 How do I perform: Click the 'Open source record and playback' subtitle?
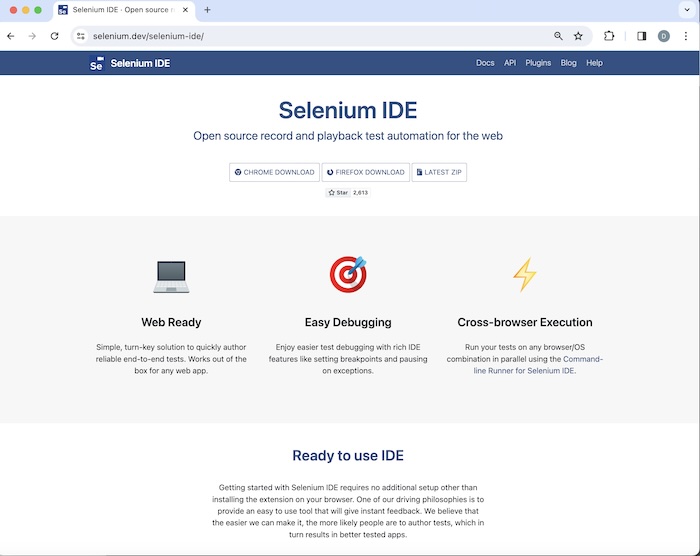tap(348, 136)
